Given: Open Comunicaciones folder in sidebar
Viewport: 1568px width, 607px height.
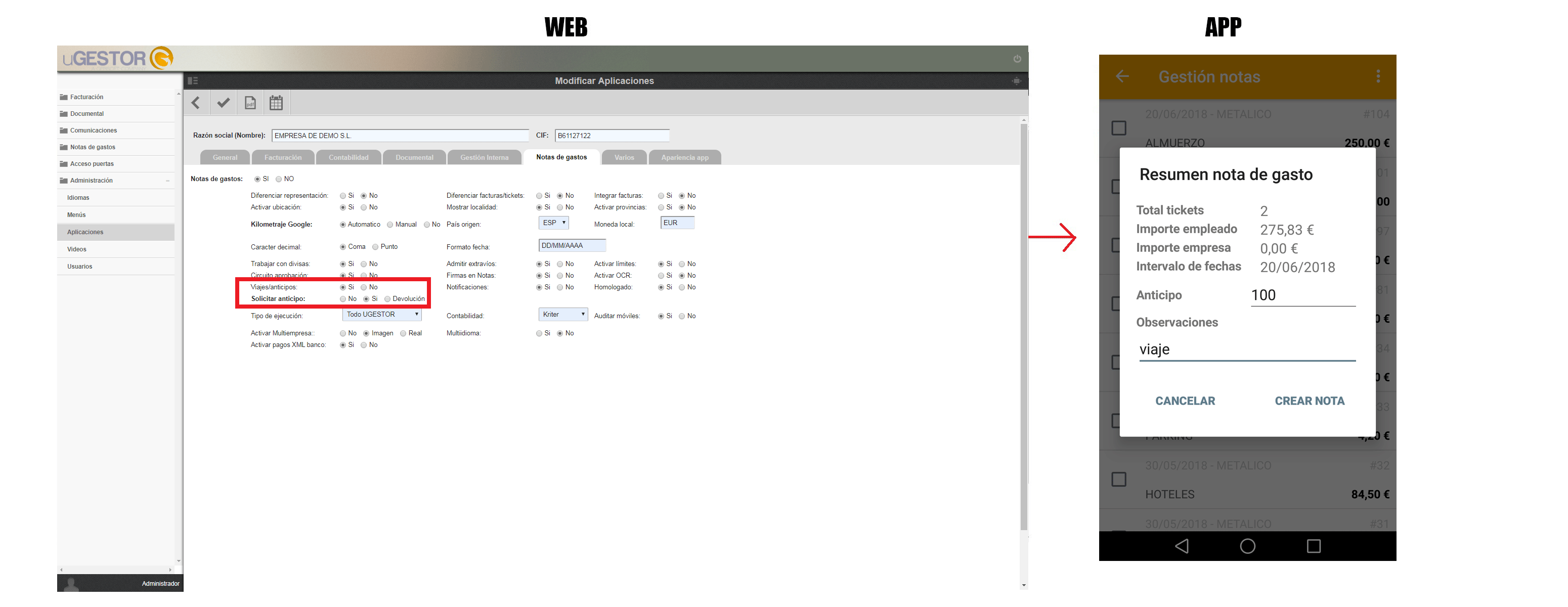Looking at the screenshot, I should click(x=116, y=131).
